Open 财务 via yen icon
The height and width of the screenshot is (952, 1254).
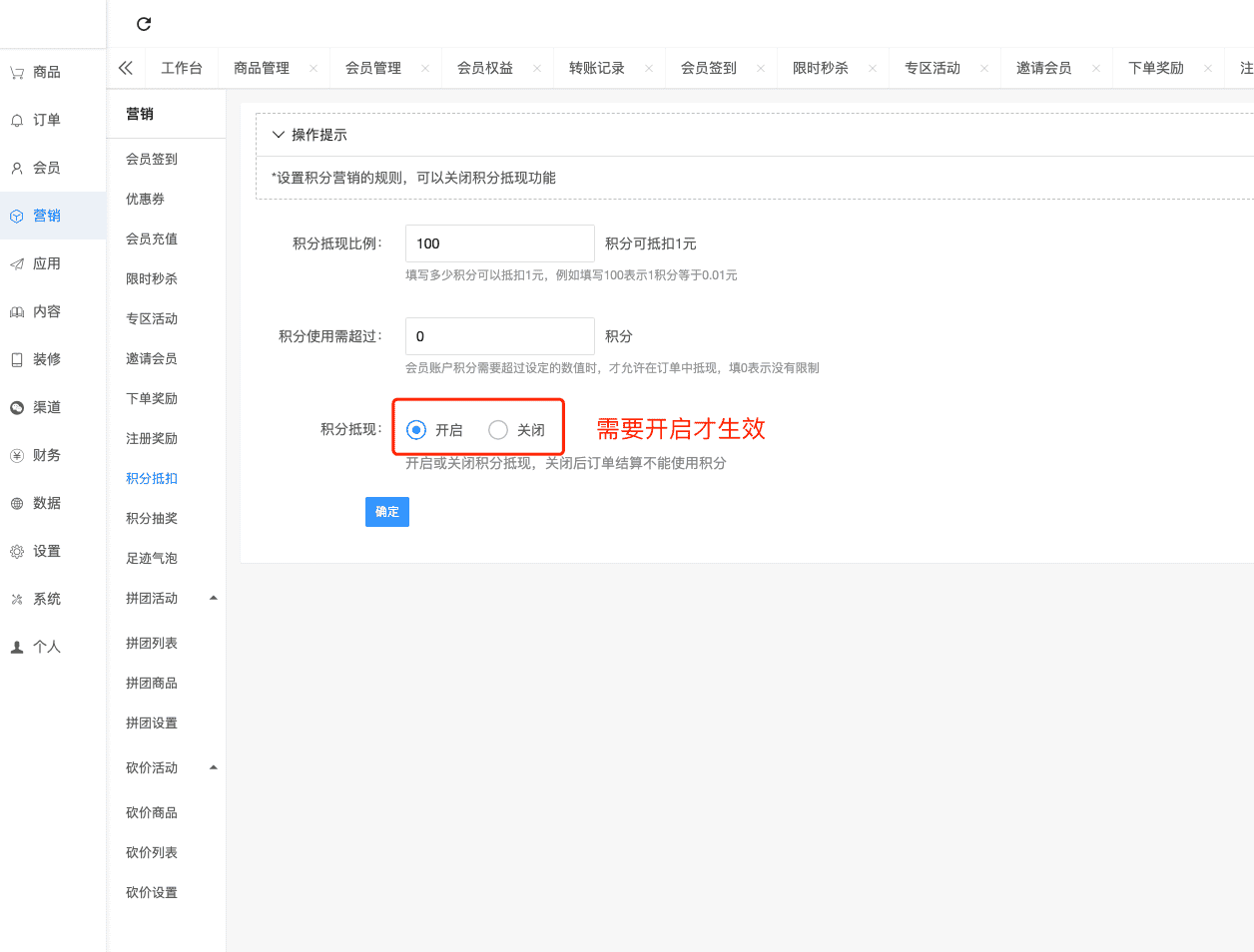pyautogui.click(x=17, y=455)
